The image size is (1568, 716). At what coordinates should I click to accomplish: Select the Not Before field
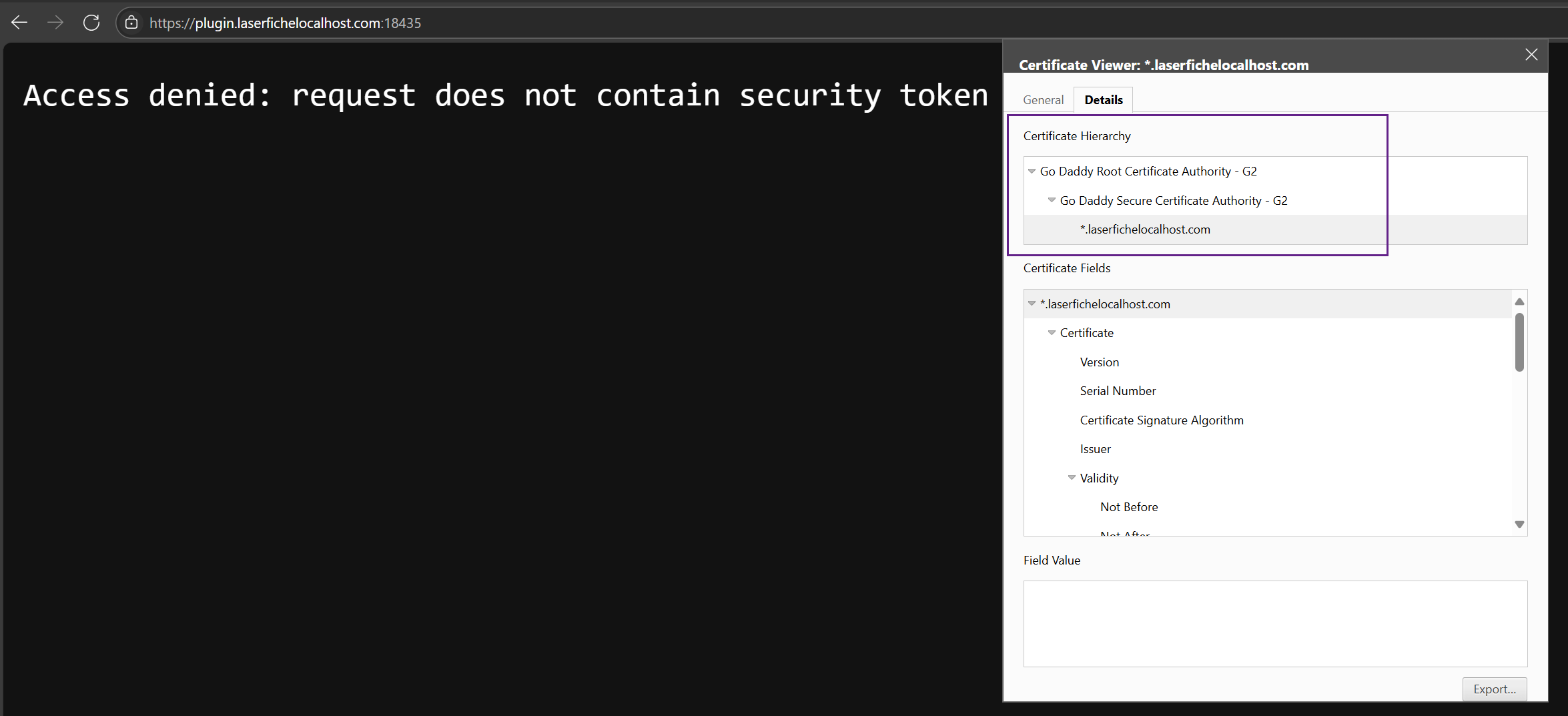pyautogui.click(x=1129, y=507)
